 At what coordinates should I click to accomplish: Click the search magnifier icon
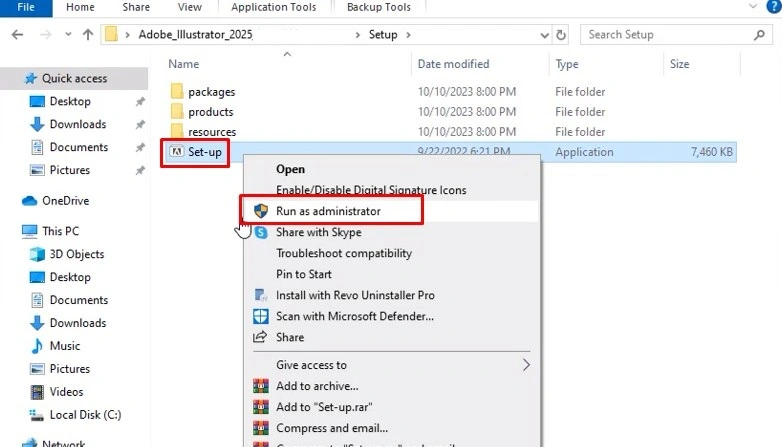[x=760, y=34]
